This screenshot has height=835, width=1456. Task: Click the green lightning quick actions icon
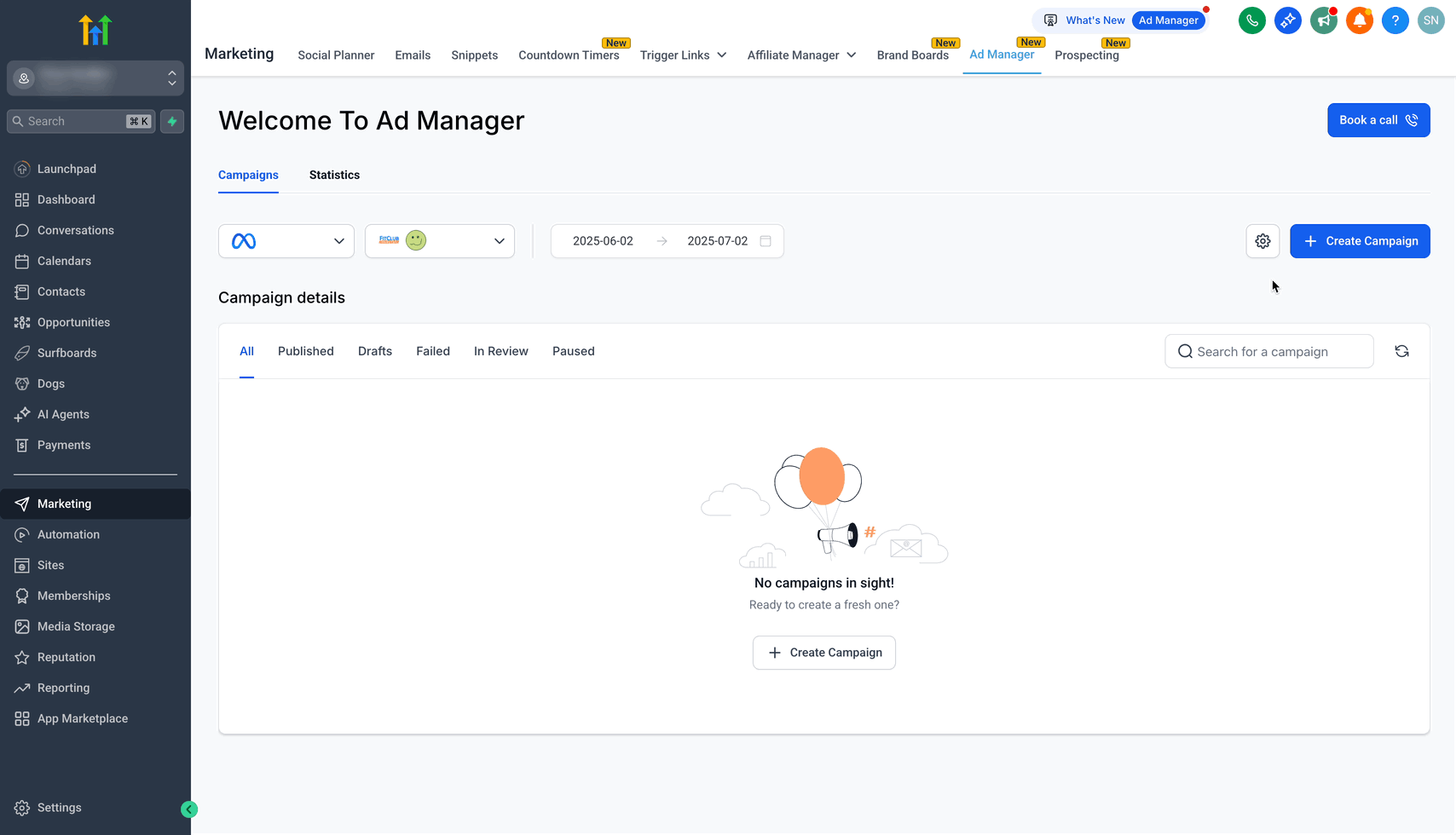point(172,121)
